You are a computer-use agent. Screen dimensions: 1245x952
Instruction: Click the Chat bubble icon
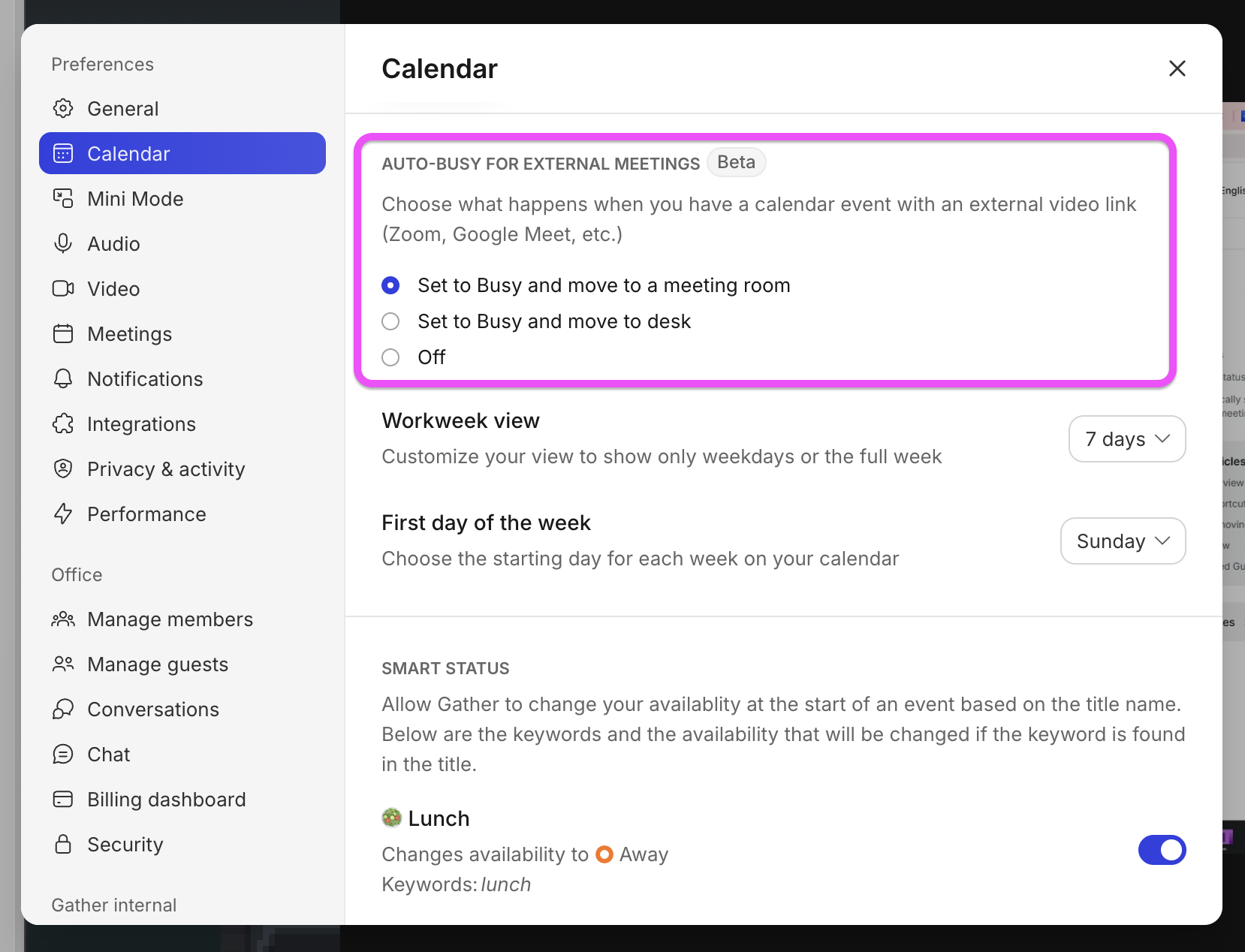[x=63, y=755]
